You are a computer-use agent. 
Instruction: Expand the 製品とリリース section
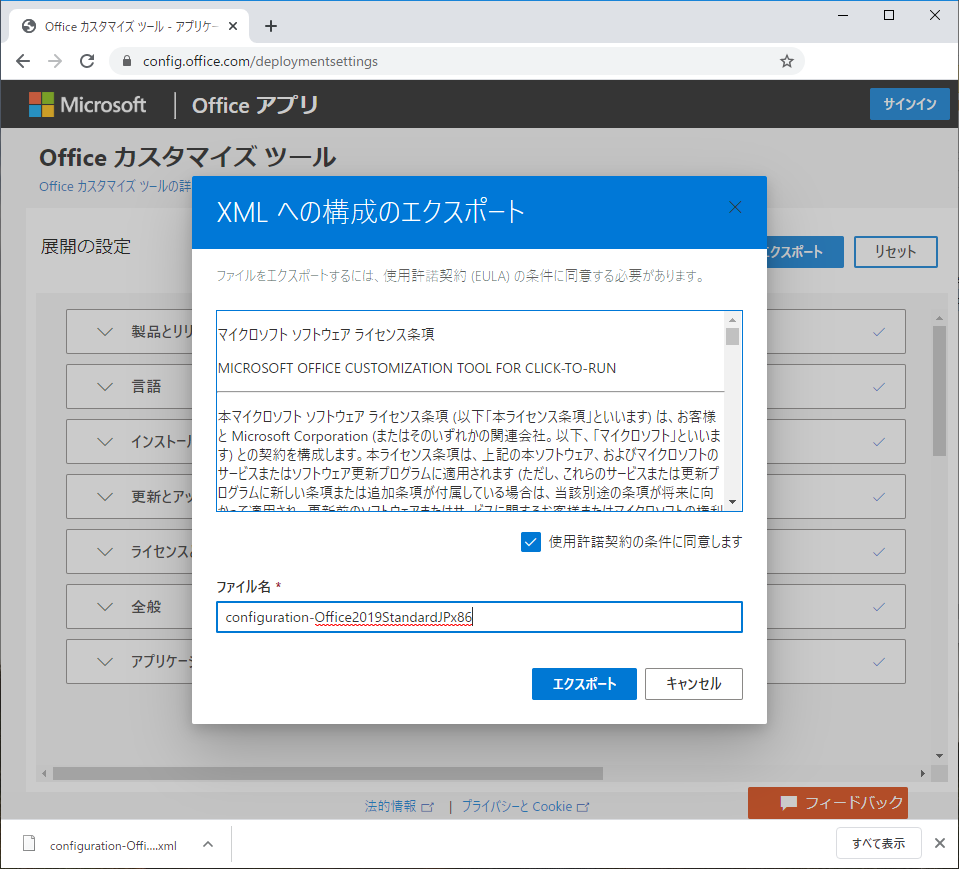pyautogui.click(x=105, y=332)
